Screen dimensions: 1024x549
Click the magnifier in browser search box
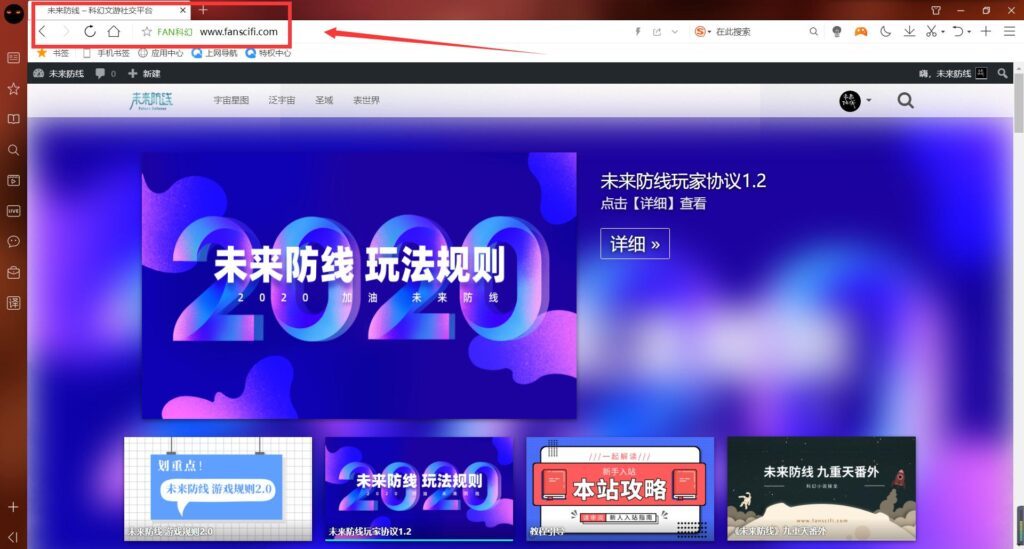813,31
